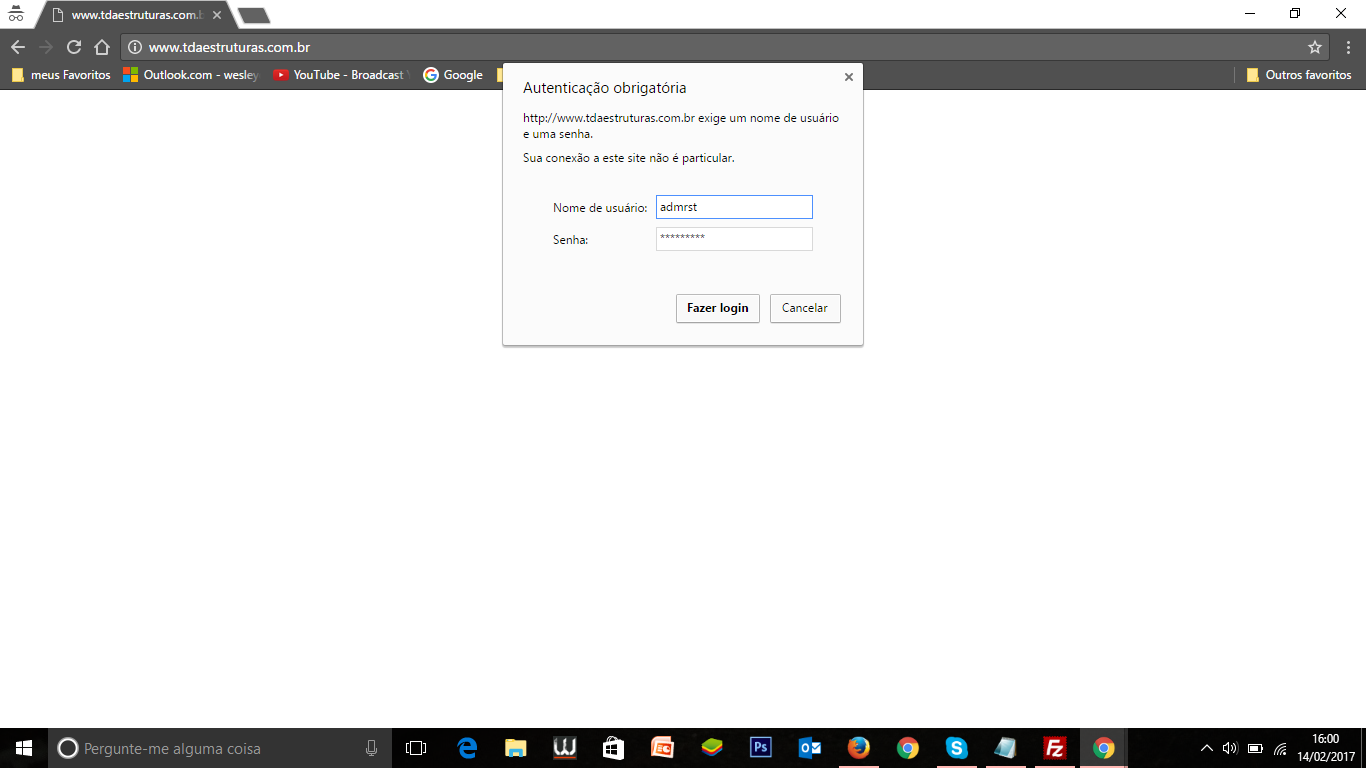1366x768 pixels.
Task: Switch to first Chrome taskbar icon
Action: click(908, 748)
